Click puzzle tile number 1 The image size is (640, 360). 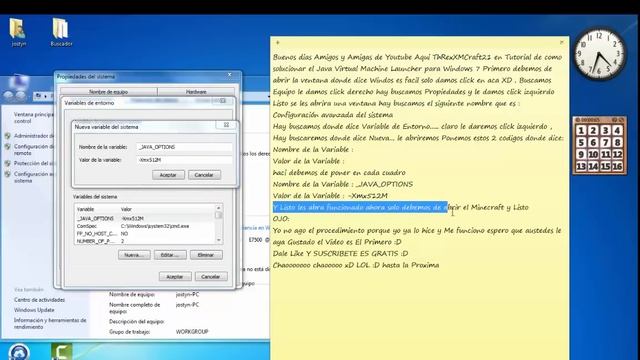(x=581, y=131)
